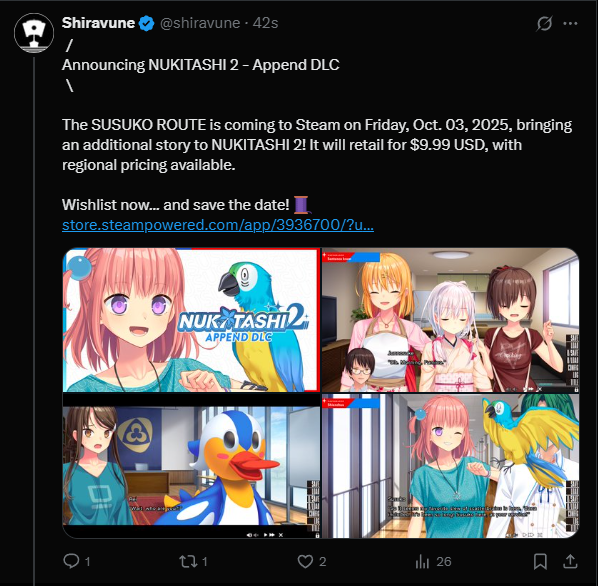598x586 pixels.
Task: Reply to the post via comment icon
Action: [71, 561]
